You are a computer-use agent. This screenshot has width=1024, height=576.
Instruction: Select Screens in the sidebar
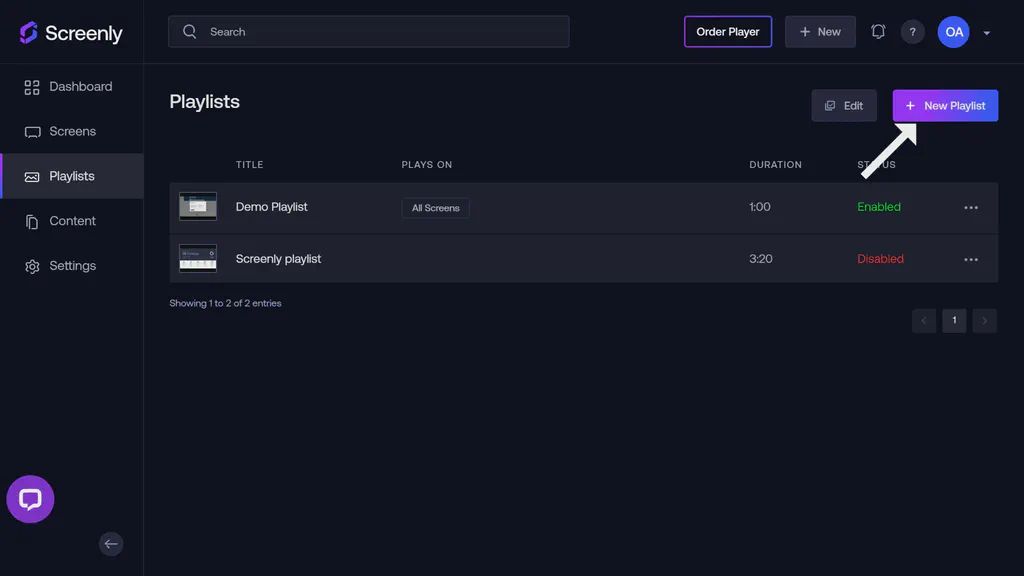tap(72, 131)
